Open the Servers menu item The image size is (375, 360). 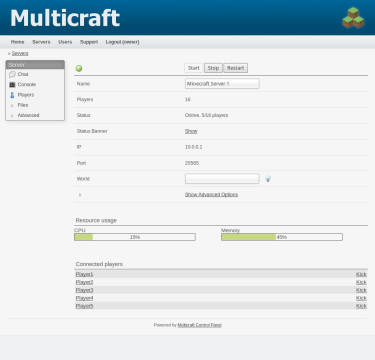pos(41,42)
